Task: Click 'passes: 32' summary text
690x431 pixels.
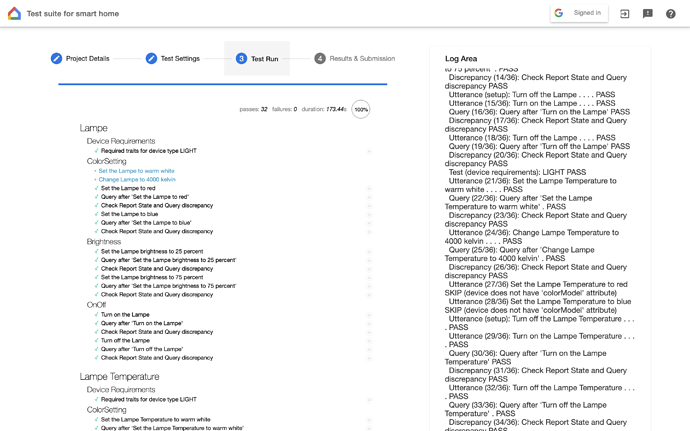Action: [x=253, y=109]
